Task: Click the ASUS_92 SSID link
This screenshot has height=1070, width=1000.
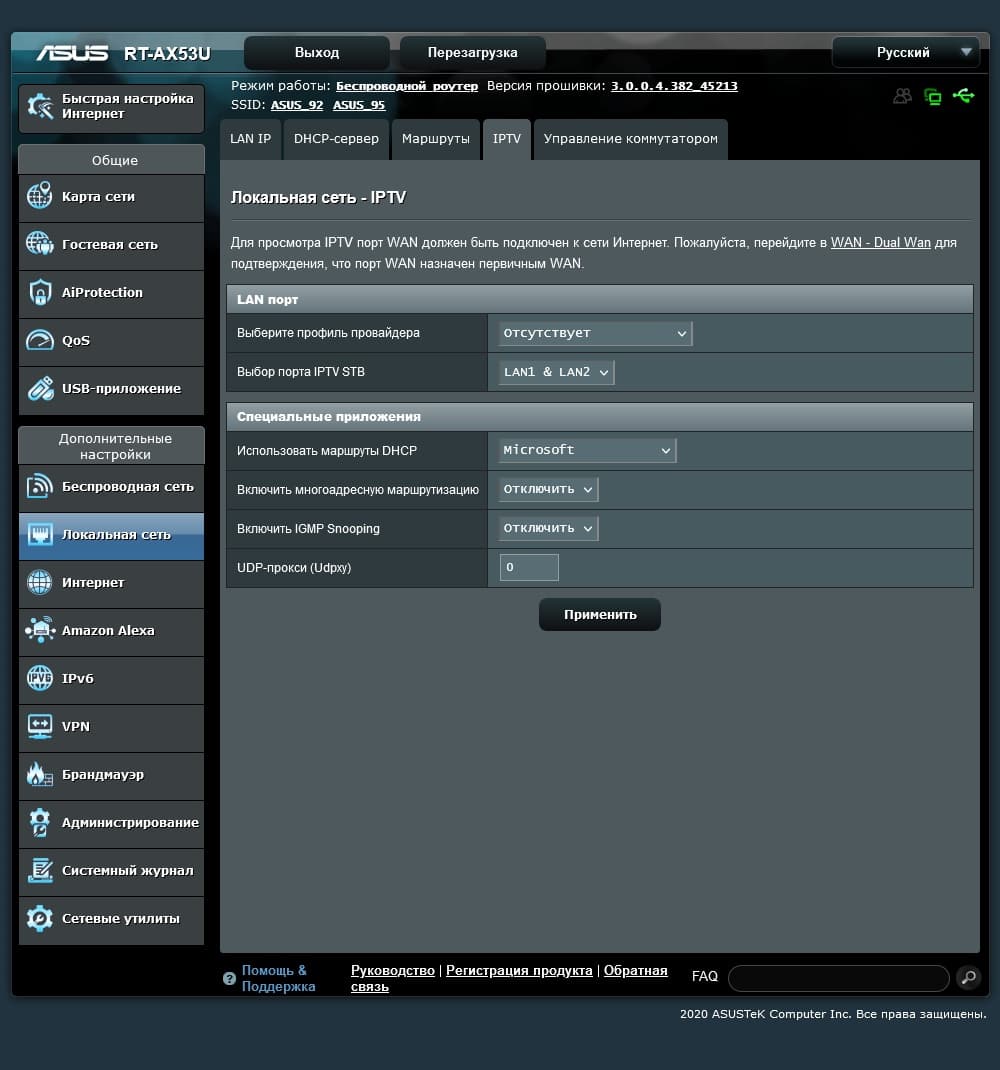Action: tap(297, 105)
